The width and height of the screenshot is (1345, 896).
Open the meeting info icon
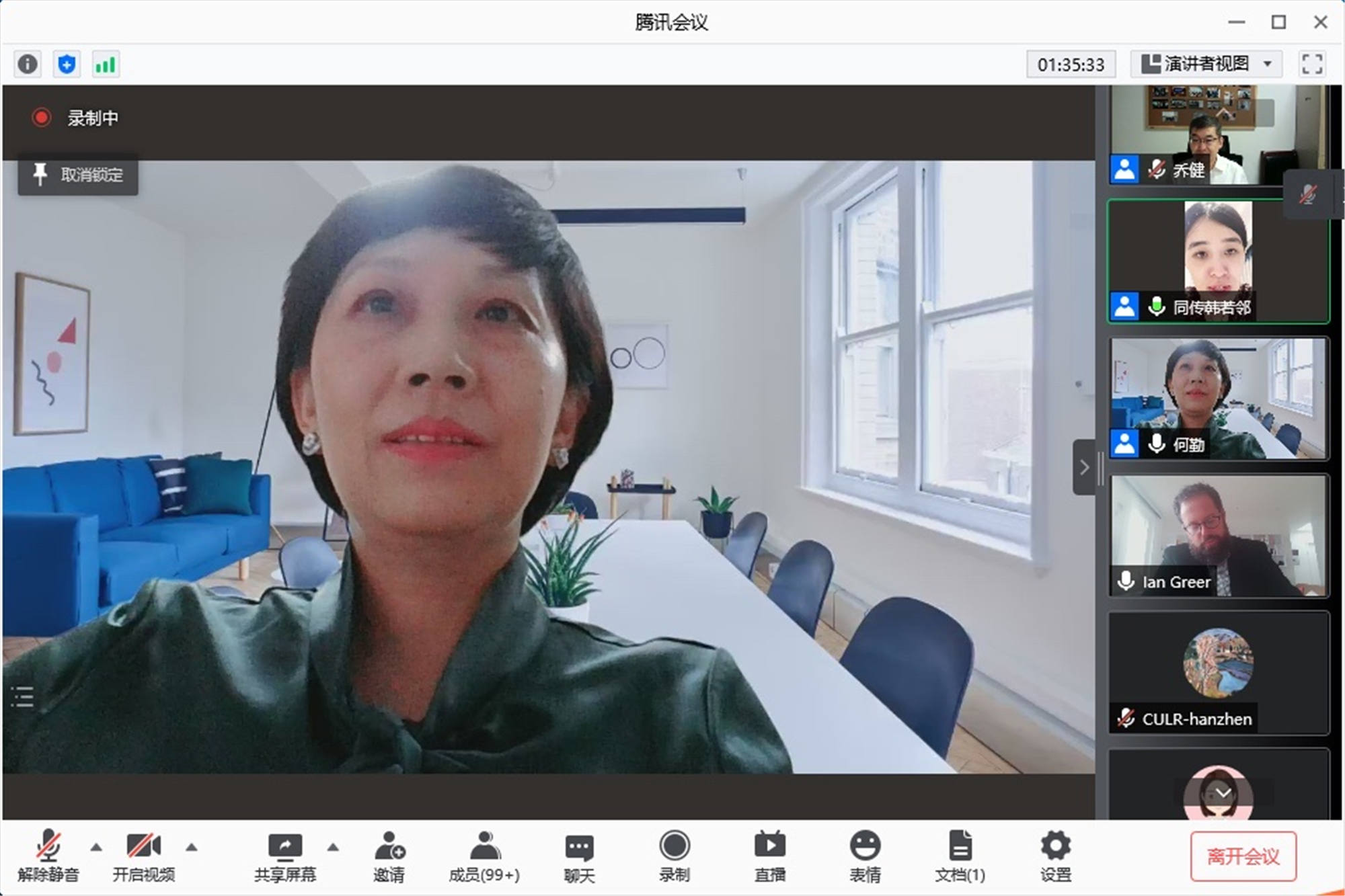(28, 65)
